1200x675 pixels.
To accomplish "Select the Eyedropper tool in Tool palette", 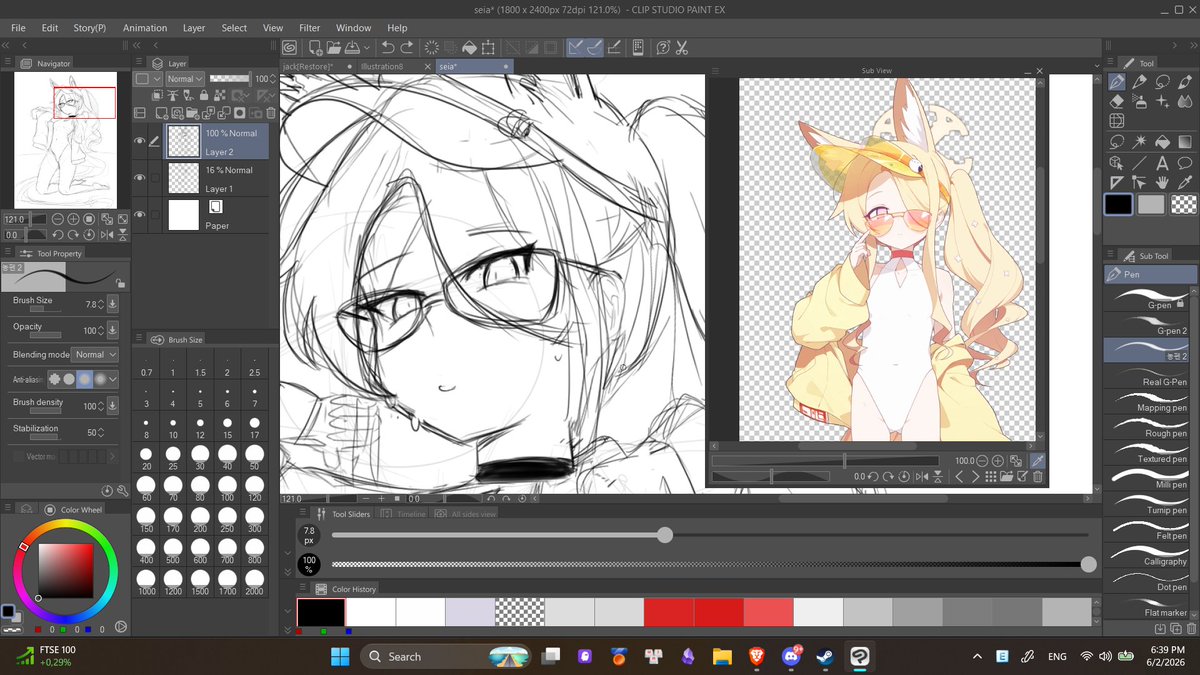I will coord(1185,183).
